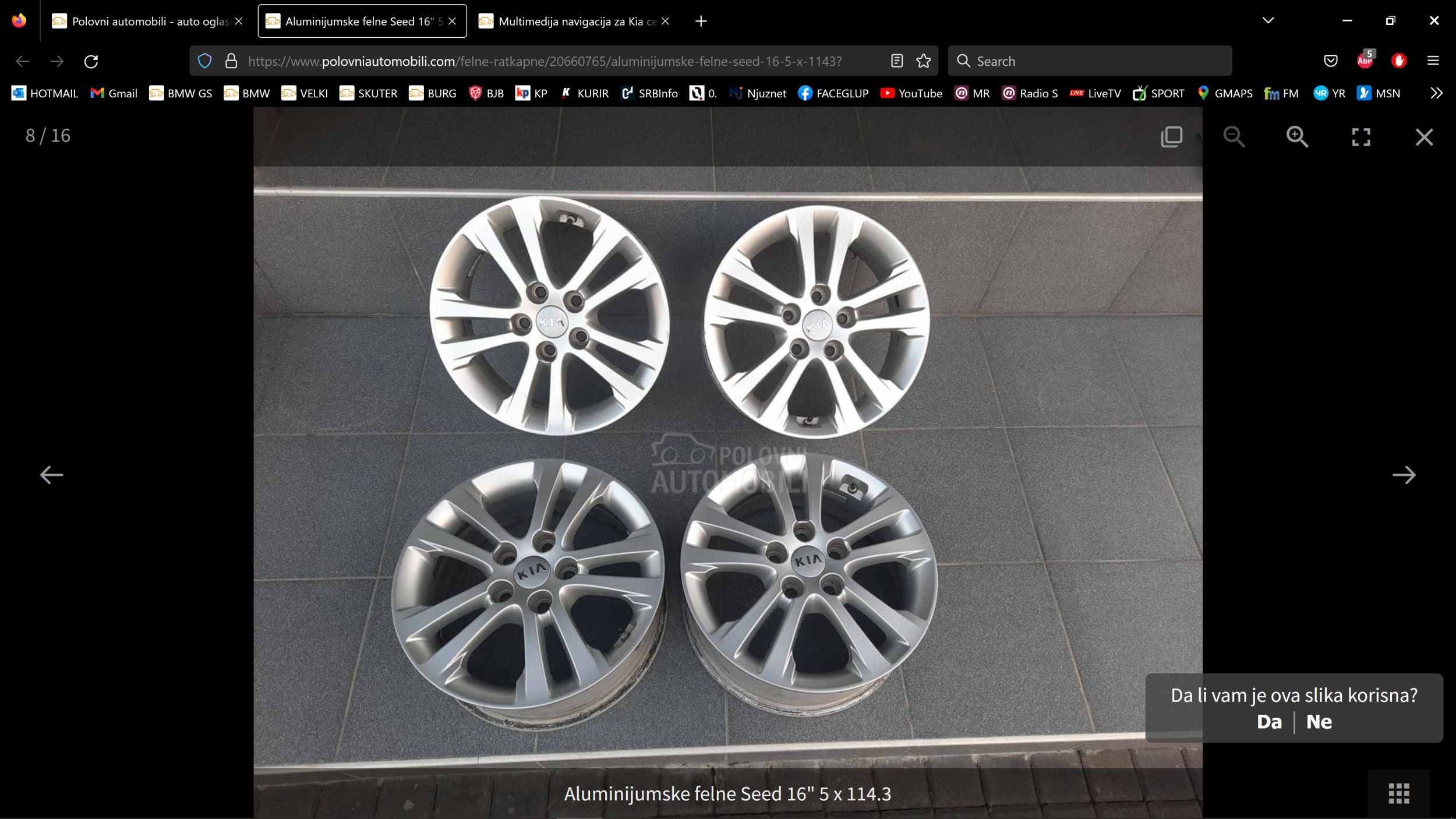Screen dimensions: 1456x819
Task: Bookmark this page with star
Action: click(924, 61)
